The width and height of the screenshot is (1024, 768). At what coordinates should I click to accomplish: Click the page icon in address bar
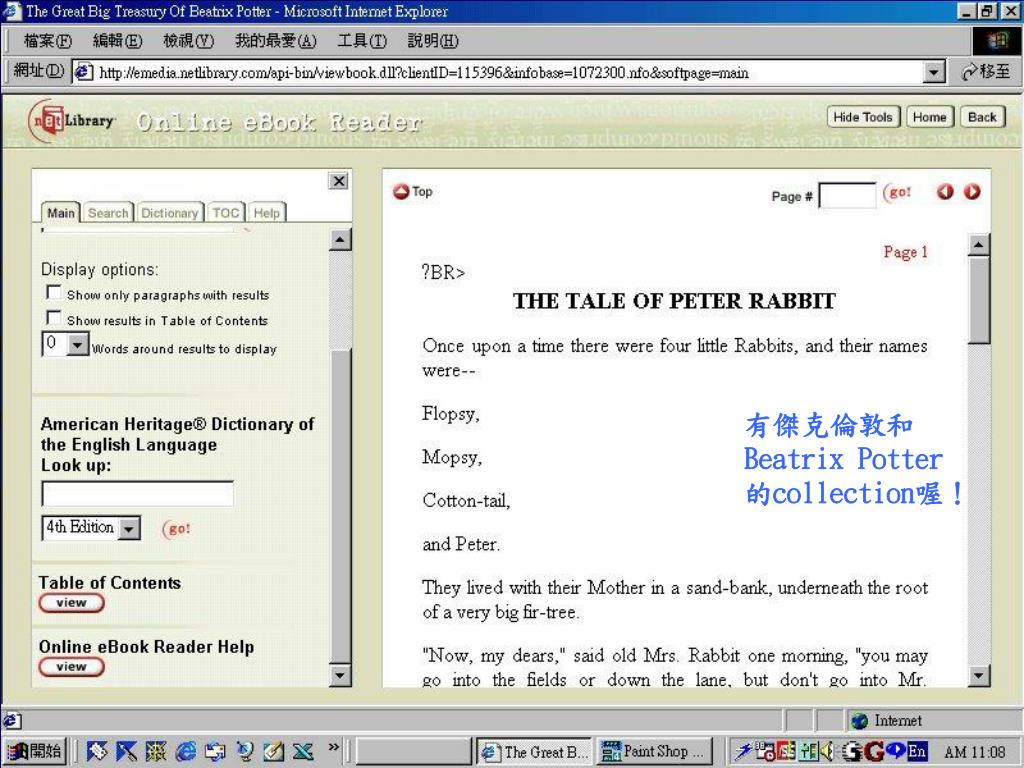click(x=83, y=72)
